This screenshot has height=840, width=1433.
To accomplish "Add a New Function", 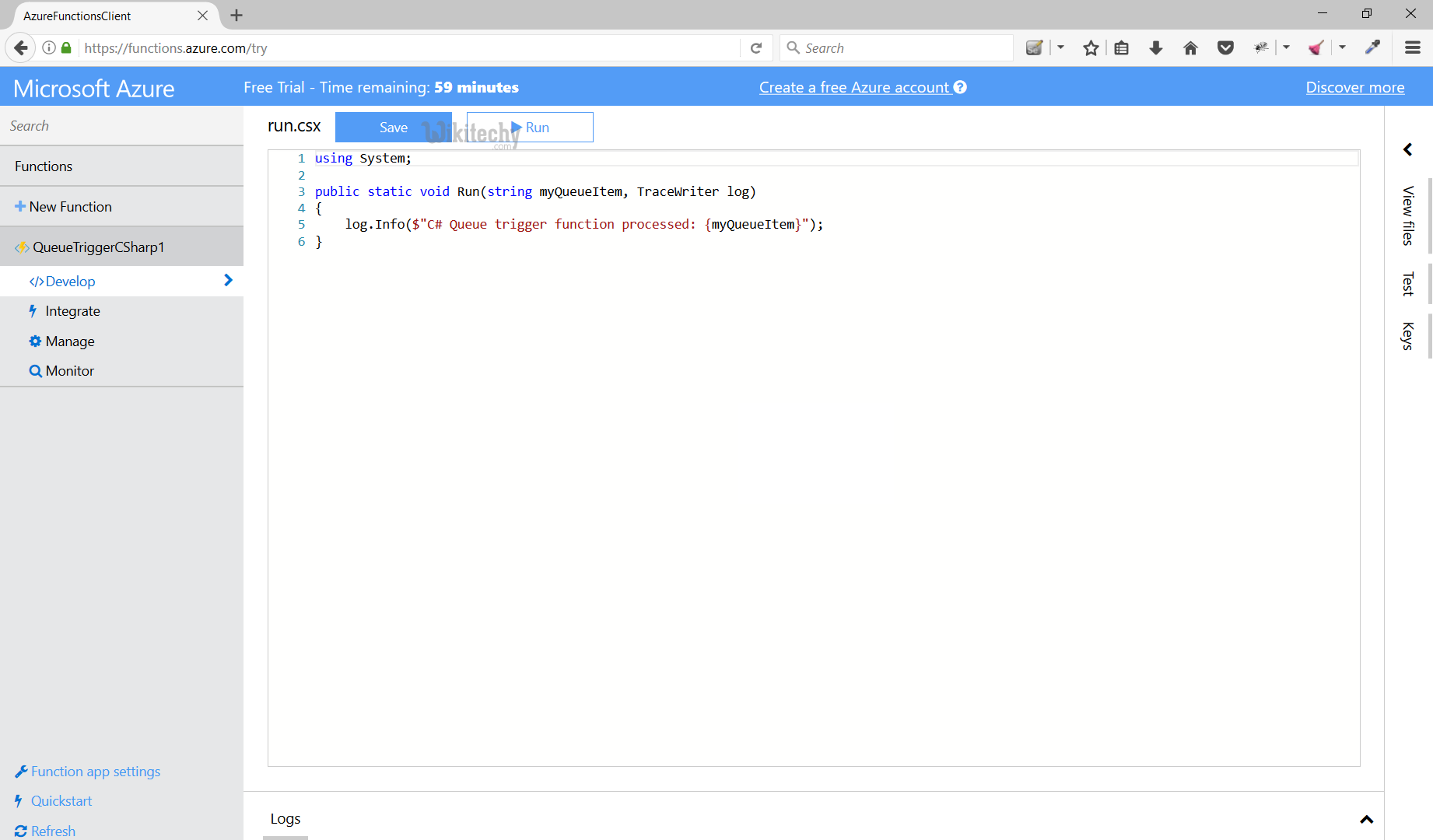I will pyautogui.click(x=70, y=207).
